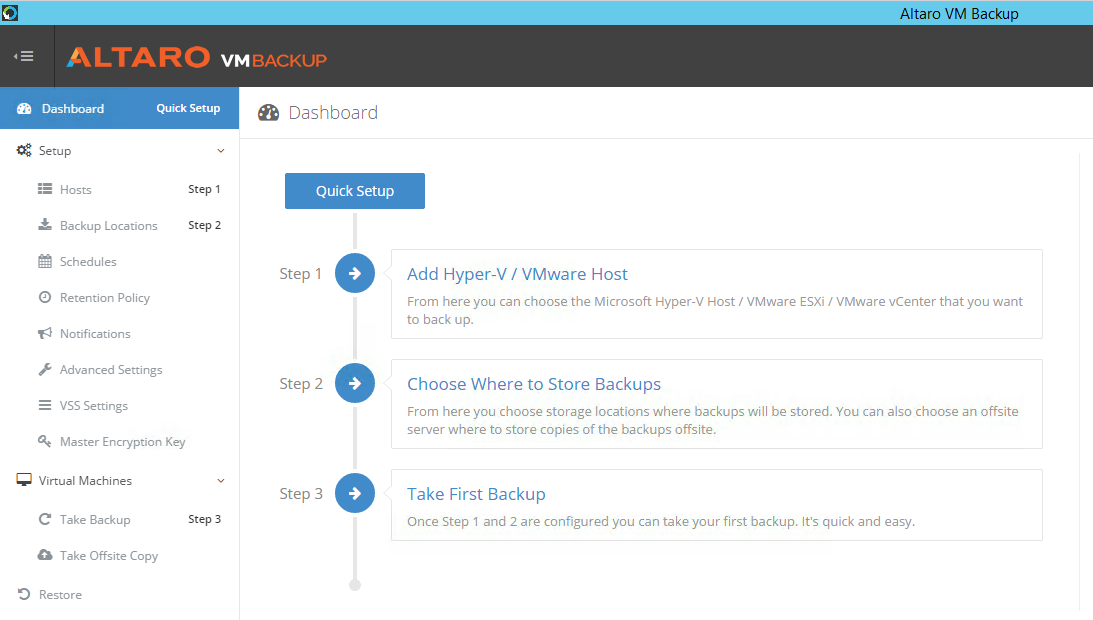
Task: Open Take First Backup link
Action: point(476,494)
